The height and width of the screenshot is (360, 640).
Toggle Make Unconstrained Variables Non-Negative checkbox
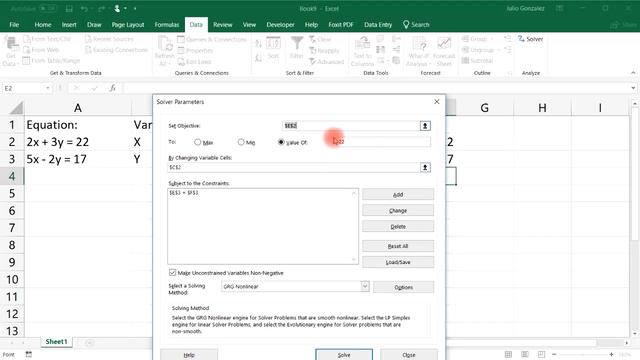(172, 272)
